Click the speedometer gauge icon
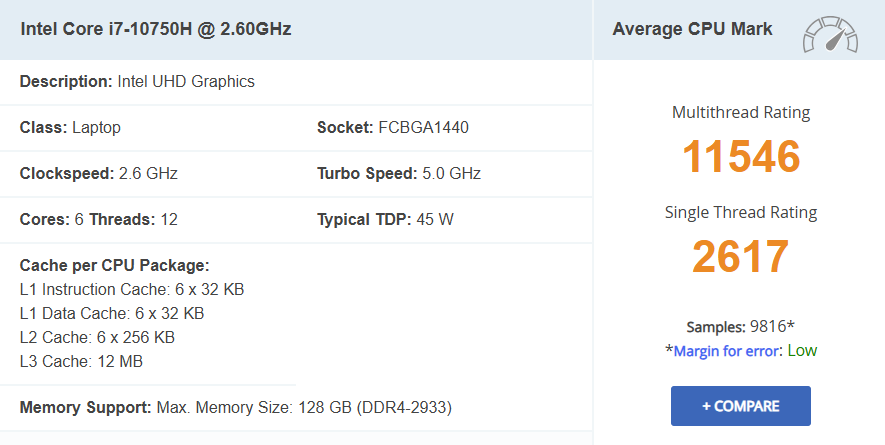 (x=829, y=34)
